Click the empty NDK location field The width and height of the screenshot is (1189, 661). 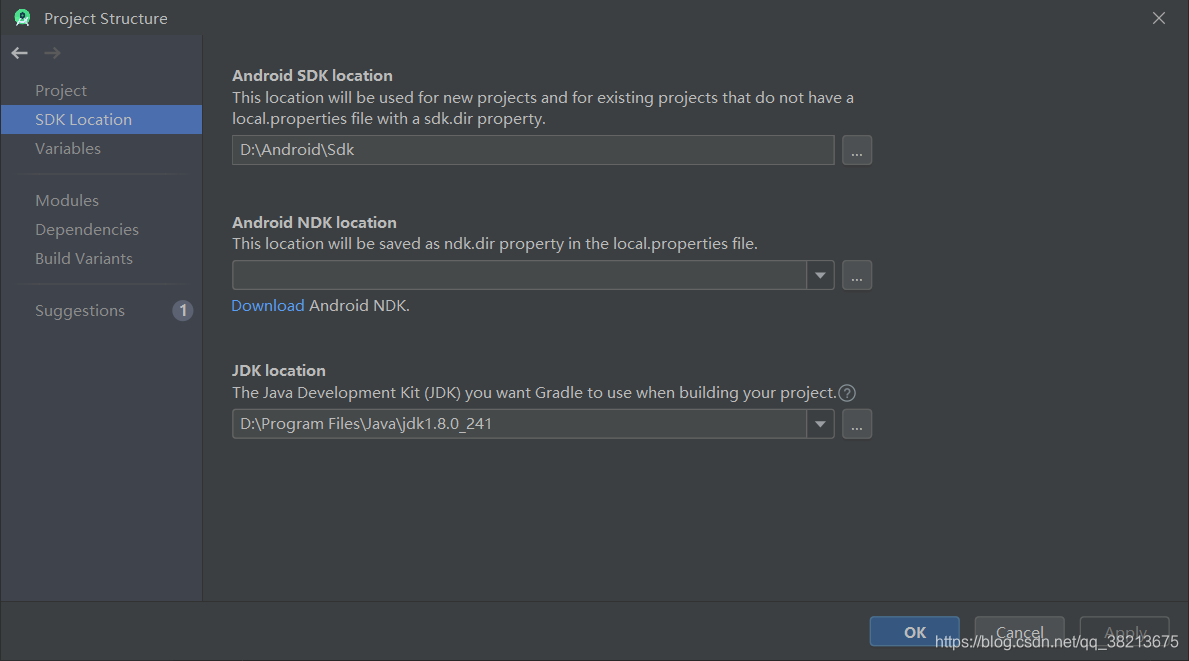519,275
